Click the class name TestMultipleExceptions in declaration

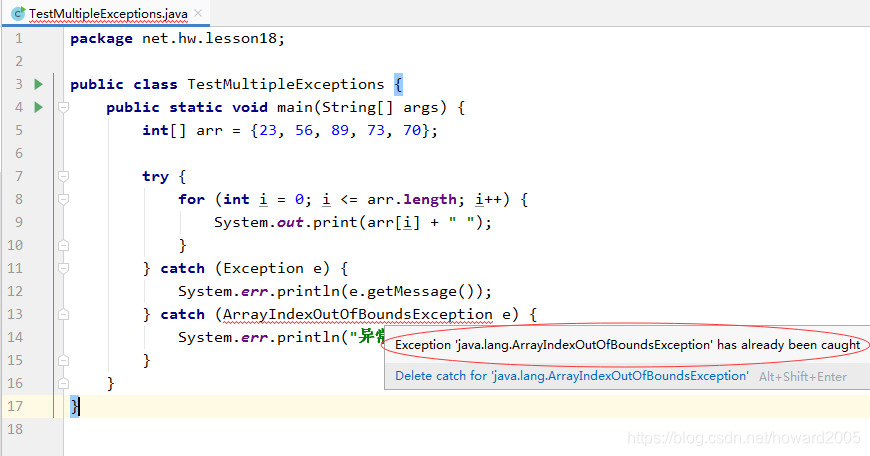click(x=286, y=84)
